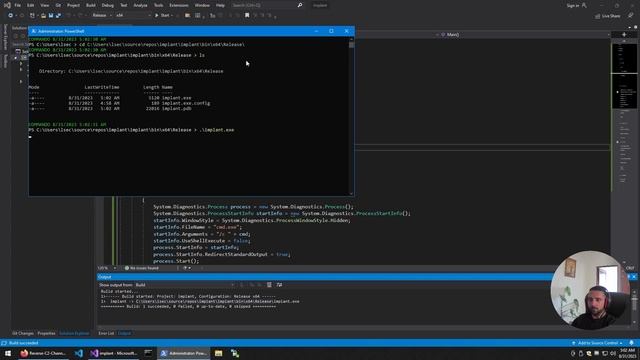Open the Show output from Build dropdown
The image size is (640, 360).
[185, 285]
